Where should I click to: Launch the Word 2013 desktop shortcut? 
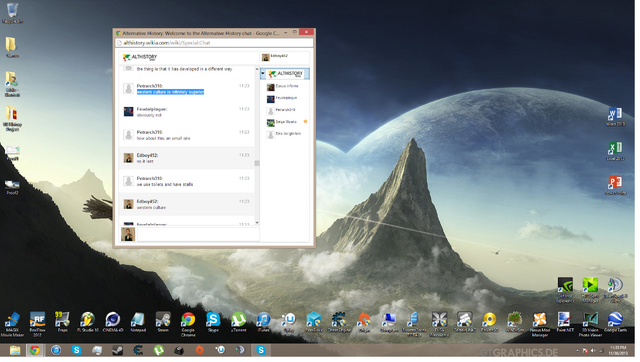[x=615, y=117]
